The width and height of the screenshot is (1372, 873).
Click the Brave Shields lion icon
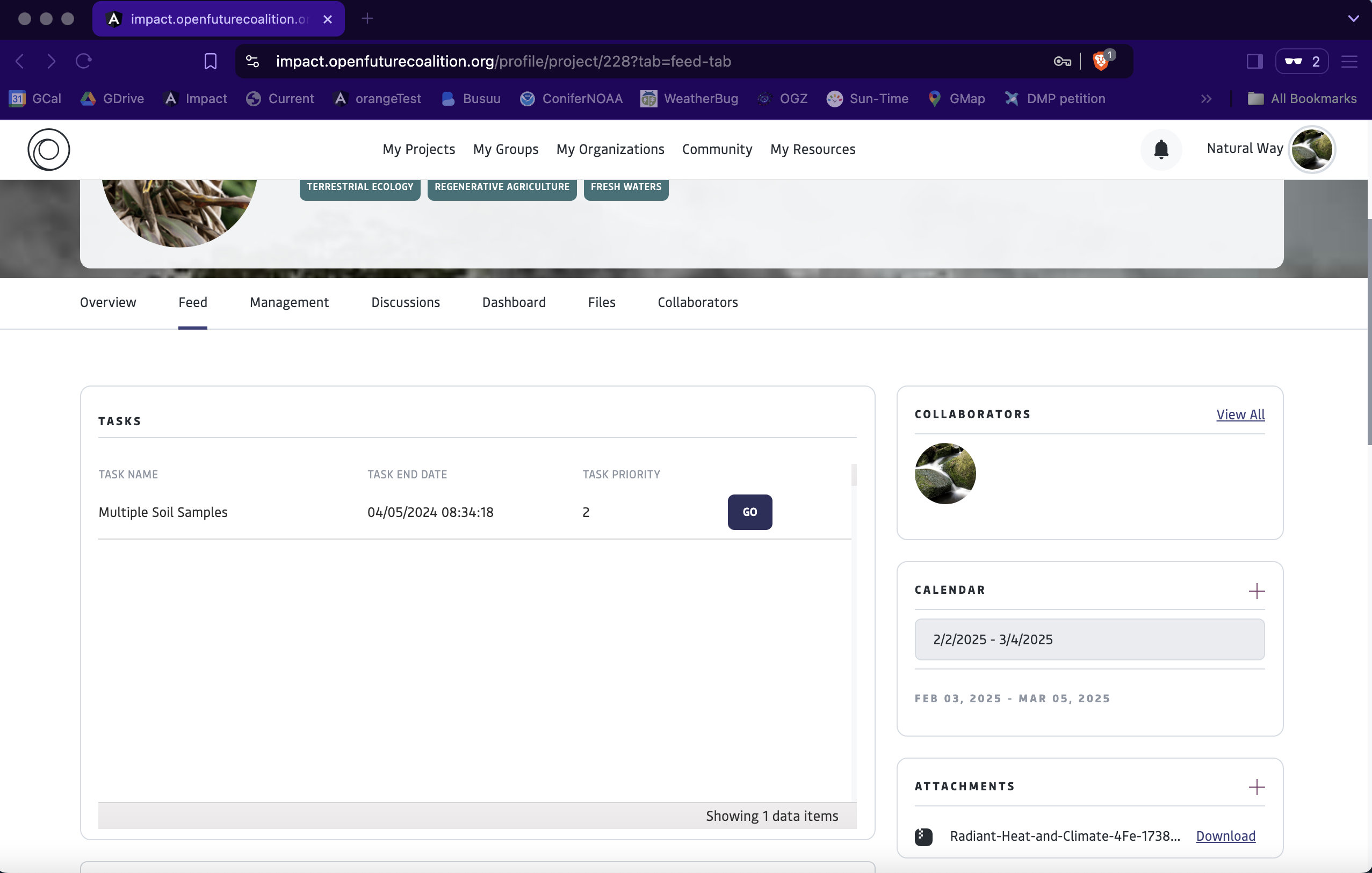point(1101,61)
